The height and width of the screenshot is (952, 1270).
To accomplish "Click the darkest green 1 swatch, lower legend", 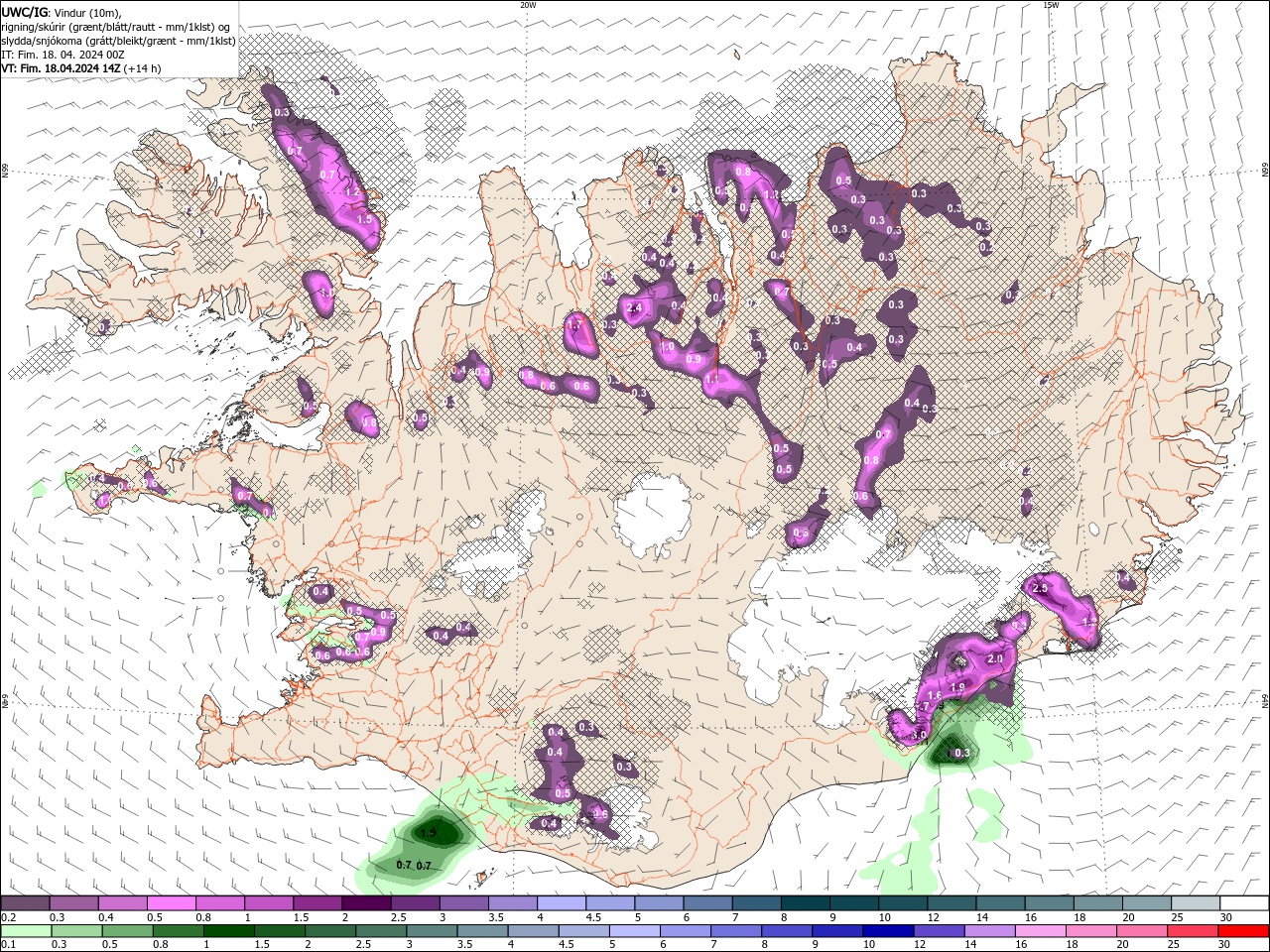I will click(228, 930).
